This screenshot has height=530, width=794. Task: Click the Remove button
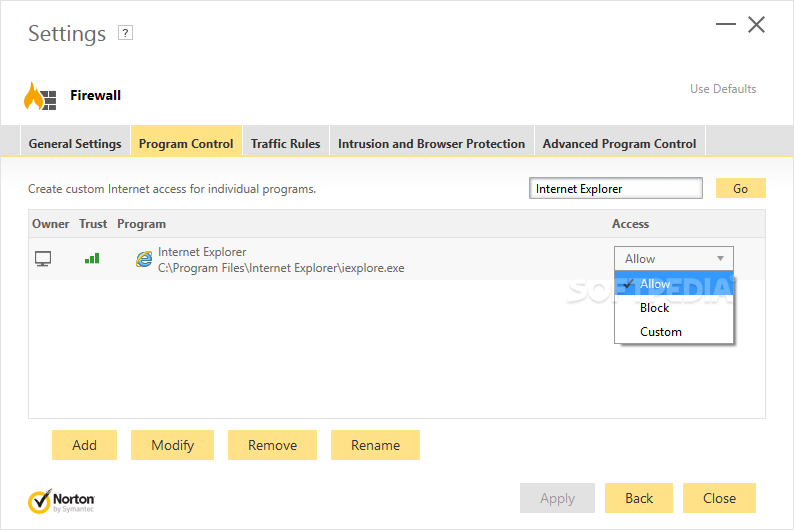pyautogui.click(x=272, y=445)
